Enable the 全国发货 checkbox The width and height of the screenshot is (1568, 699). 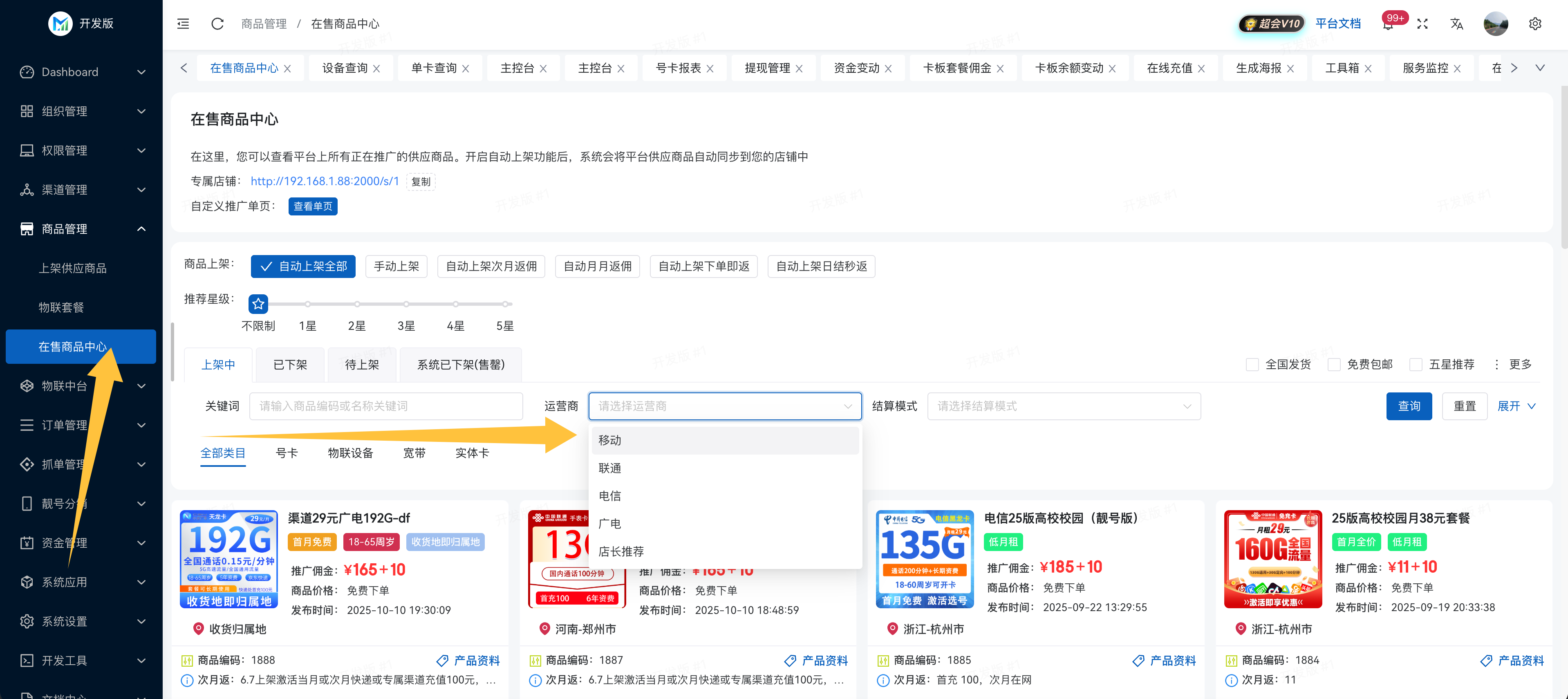(1252, 365)
